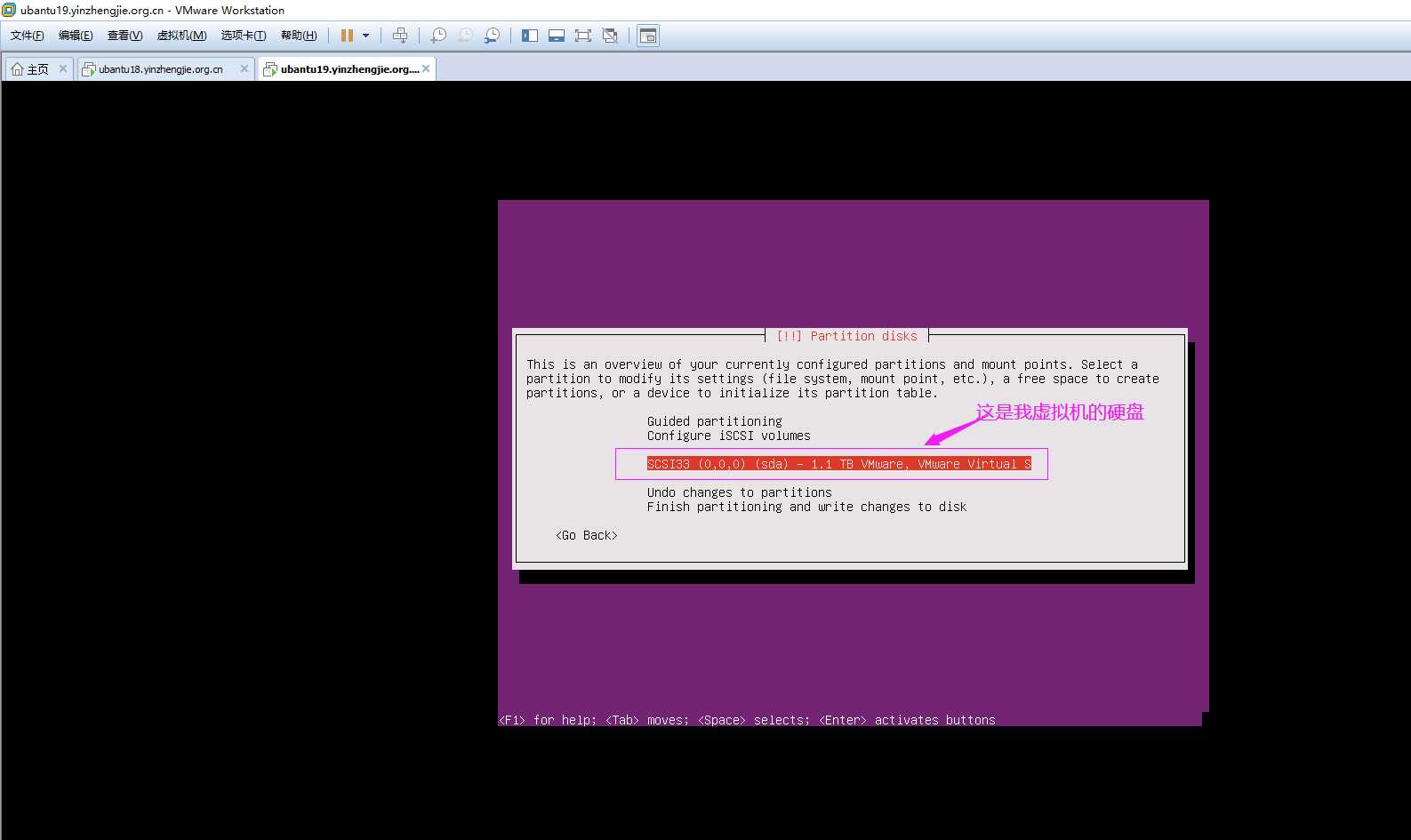Screen dimensions: 1411x840
Task: Select Configure iSCSI volumes option
Action: pos(729,436)
